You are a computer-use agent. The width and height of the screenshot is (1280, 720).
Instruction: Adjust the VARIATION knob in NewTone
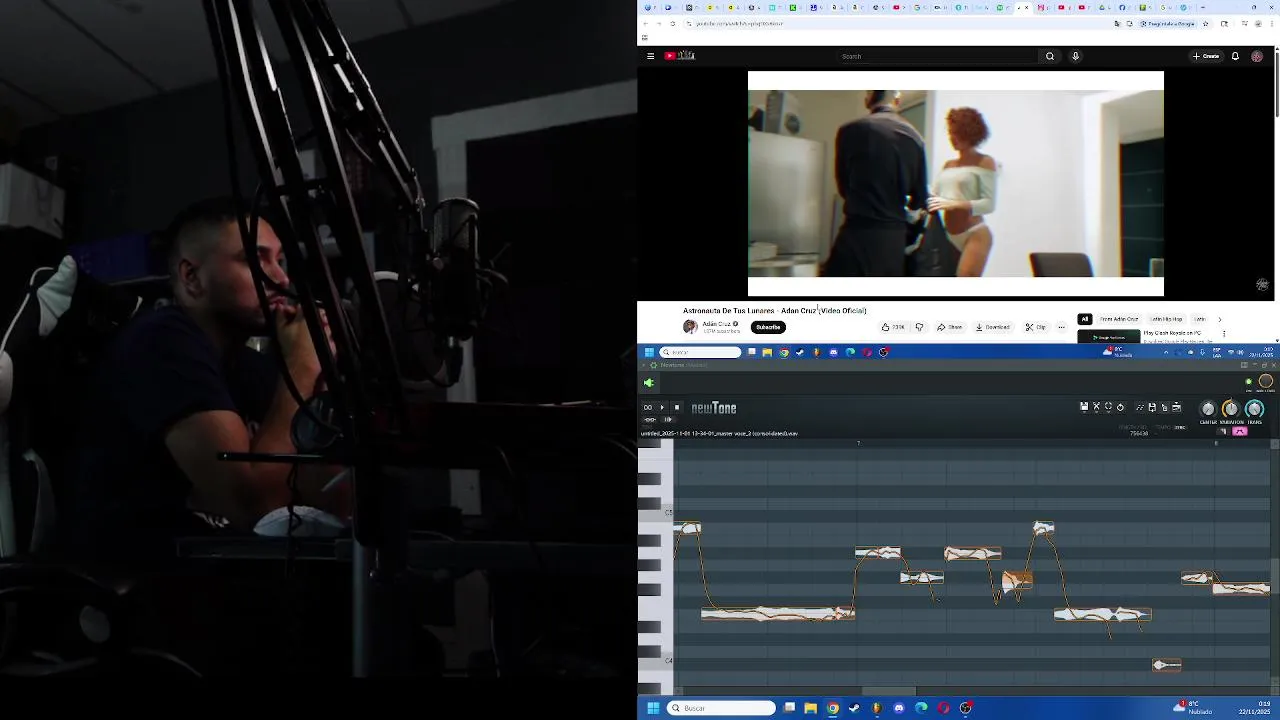click(x=1231, y=408)
